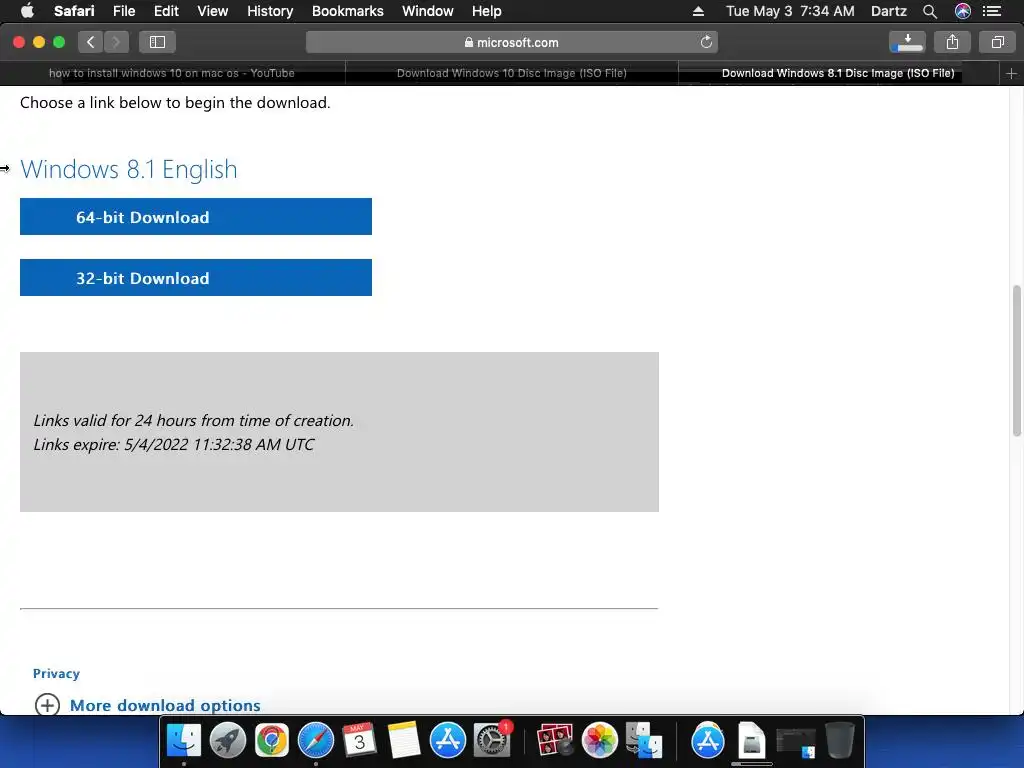The width and height of the screenshot is (1024, 768).
Task: Show Safari downloads list
Action: [907, 42]
